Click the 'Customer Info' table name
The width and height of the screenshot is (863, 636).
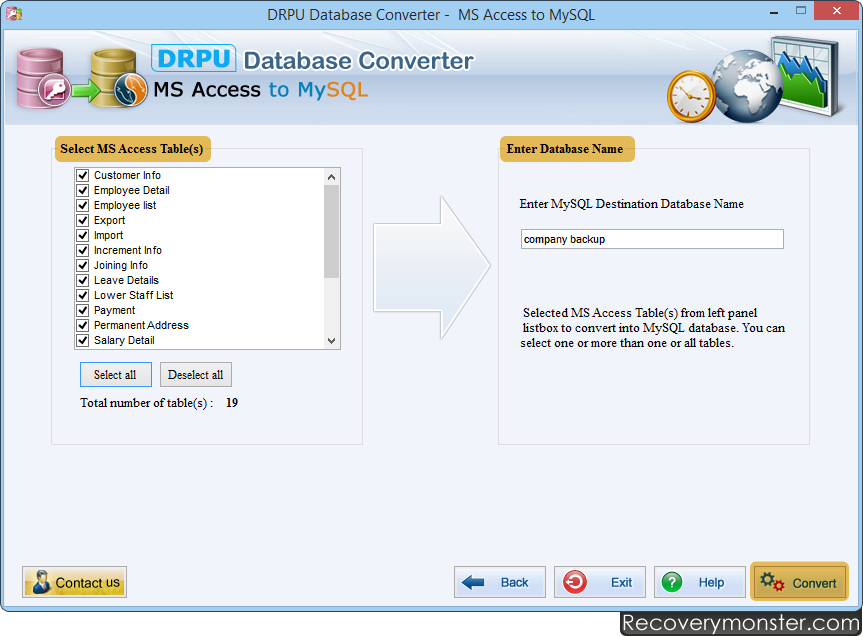coord(127,176)
